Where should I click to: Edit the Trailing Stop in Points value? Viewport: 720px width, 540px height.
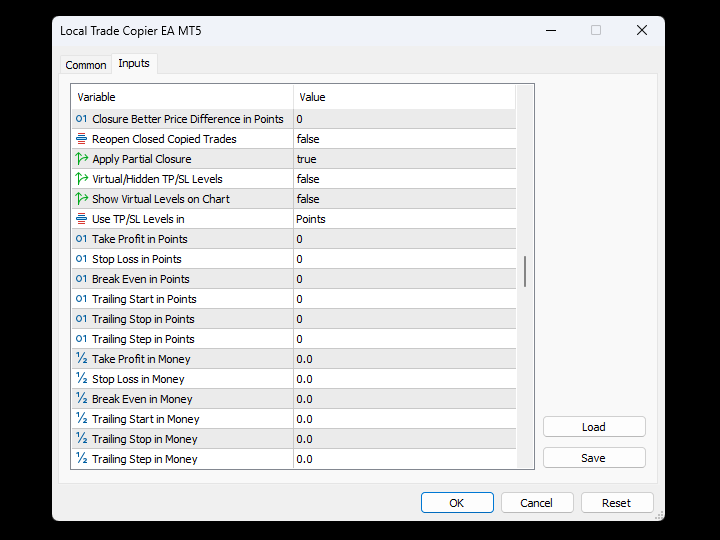[x=405, y=319]
